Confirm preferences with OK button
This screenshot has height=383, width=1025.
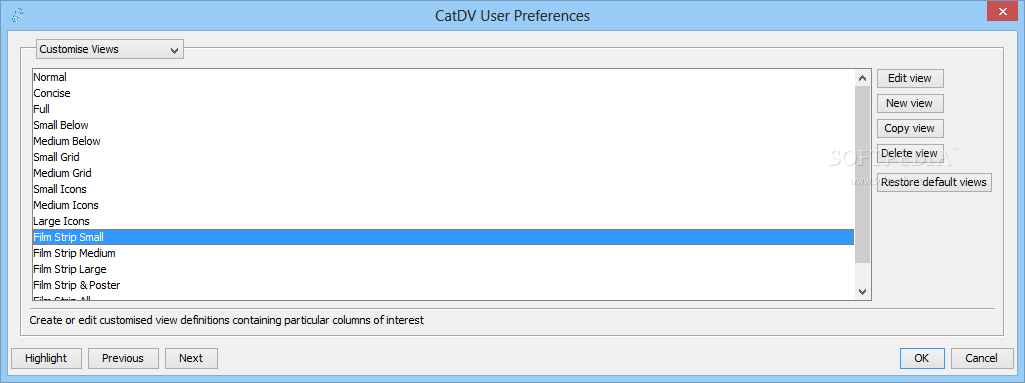click(922, 358)
